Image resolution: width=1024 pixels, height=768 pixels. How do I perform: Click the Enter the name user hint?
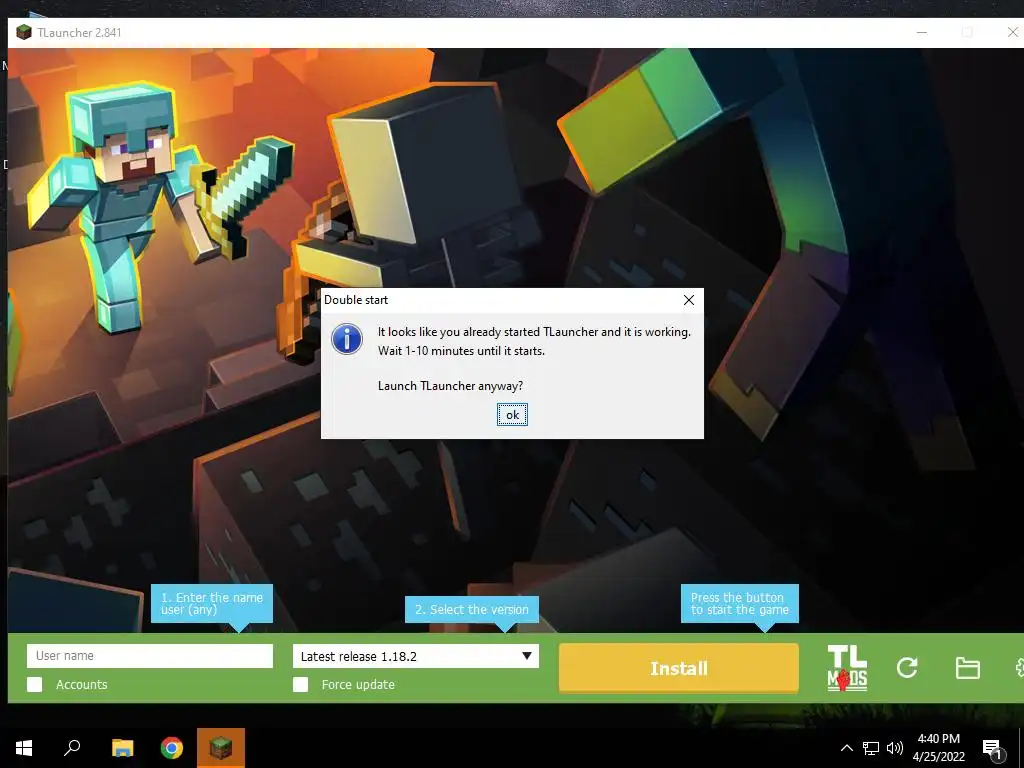pyautogui.click(x=212, y=603)
